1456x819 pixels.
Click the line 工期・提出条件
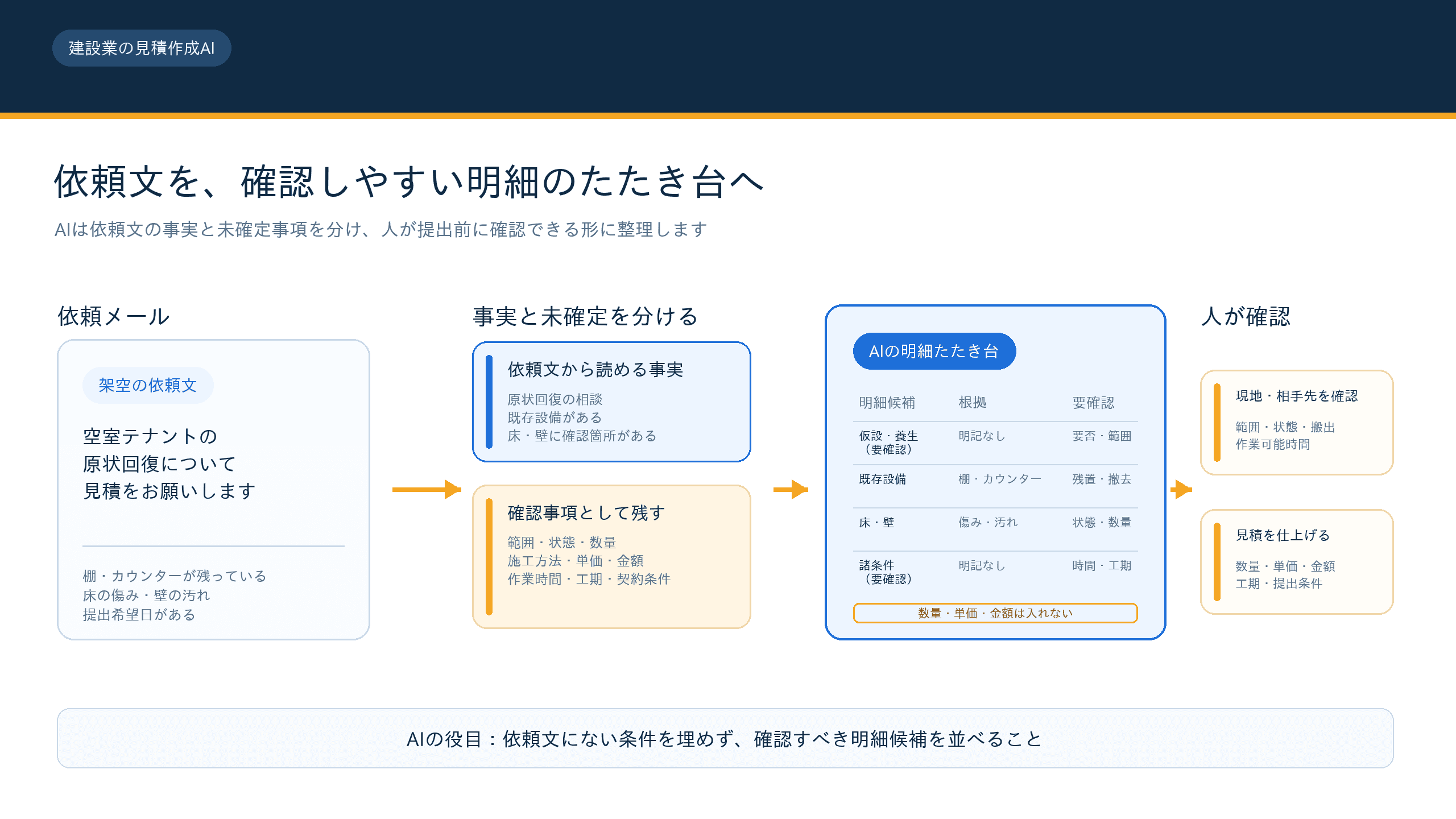coord(1279,584)
